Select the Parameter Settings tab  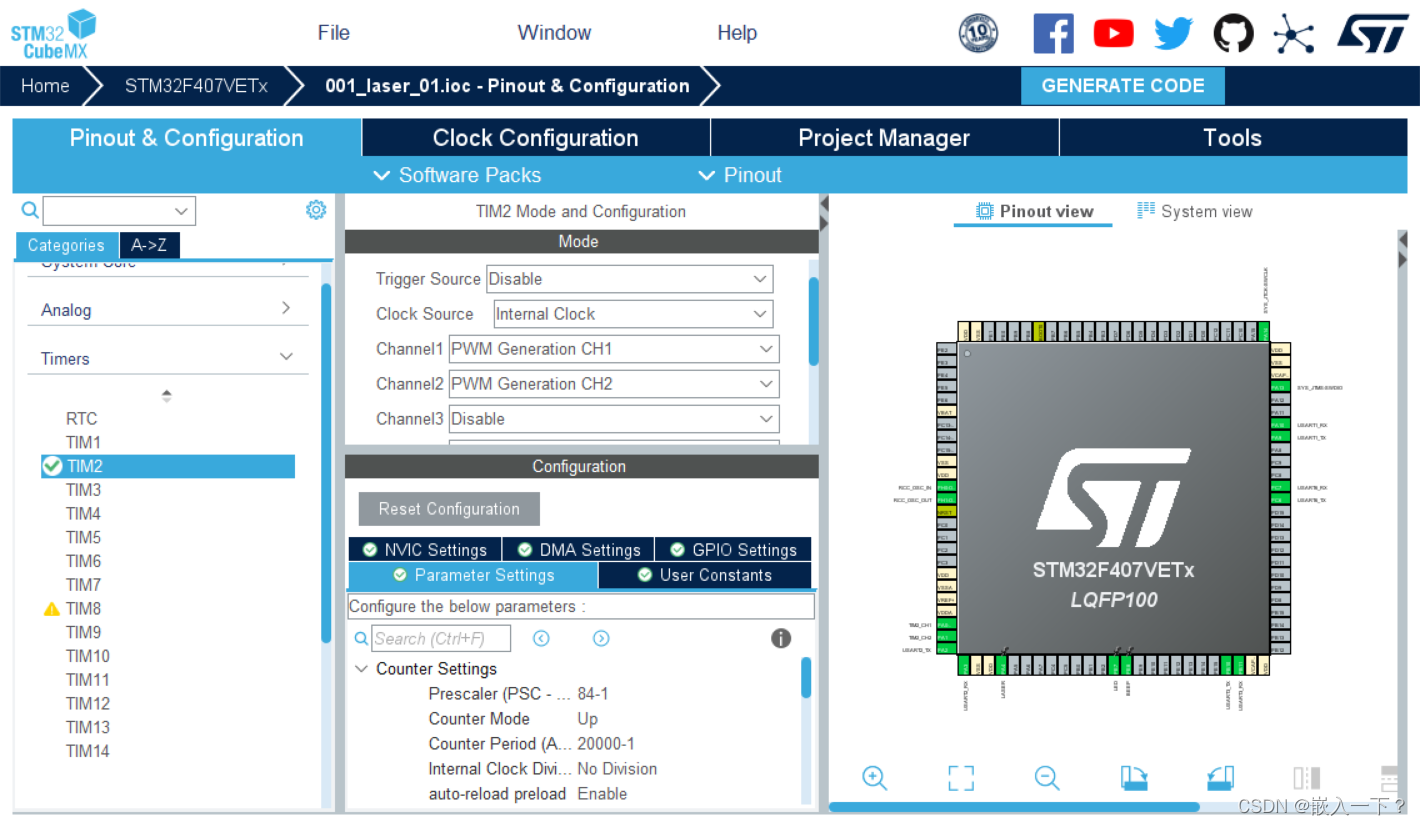pyautogui.click(x=473, y=575)
